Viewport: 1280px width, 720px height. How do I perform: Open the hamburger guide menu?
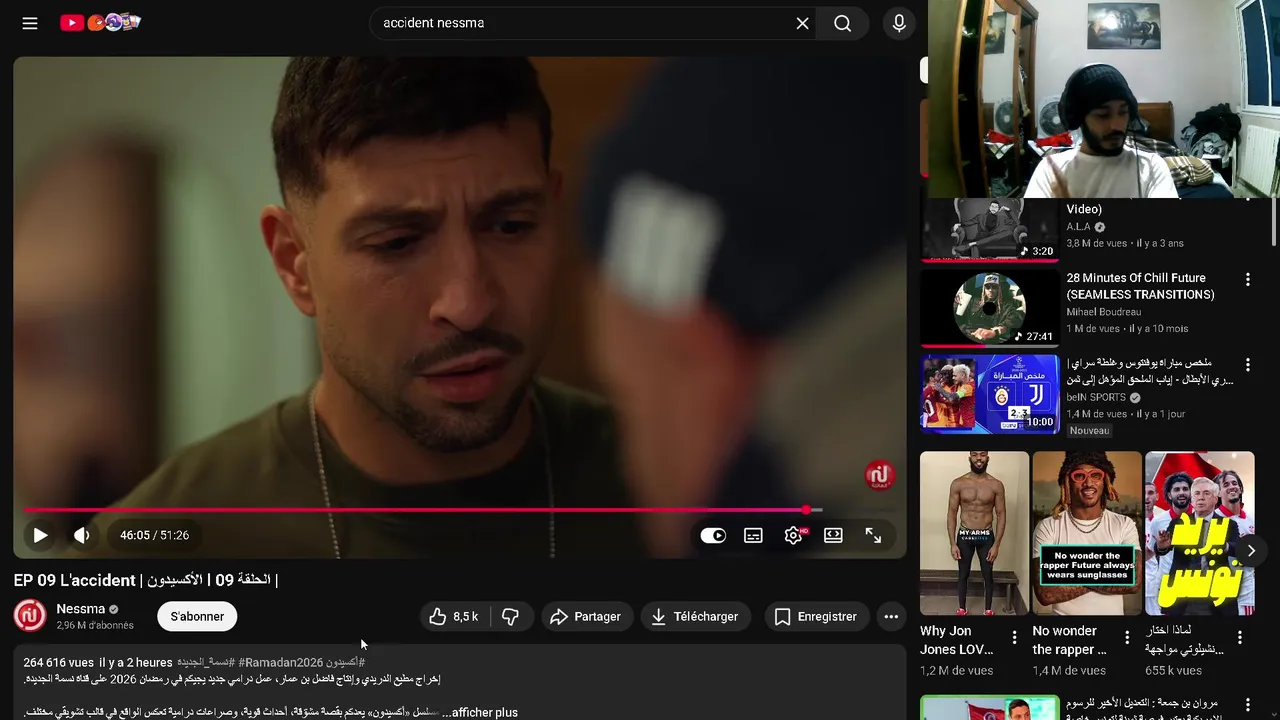pos(30,23)
